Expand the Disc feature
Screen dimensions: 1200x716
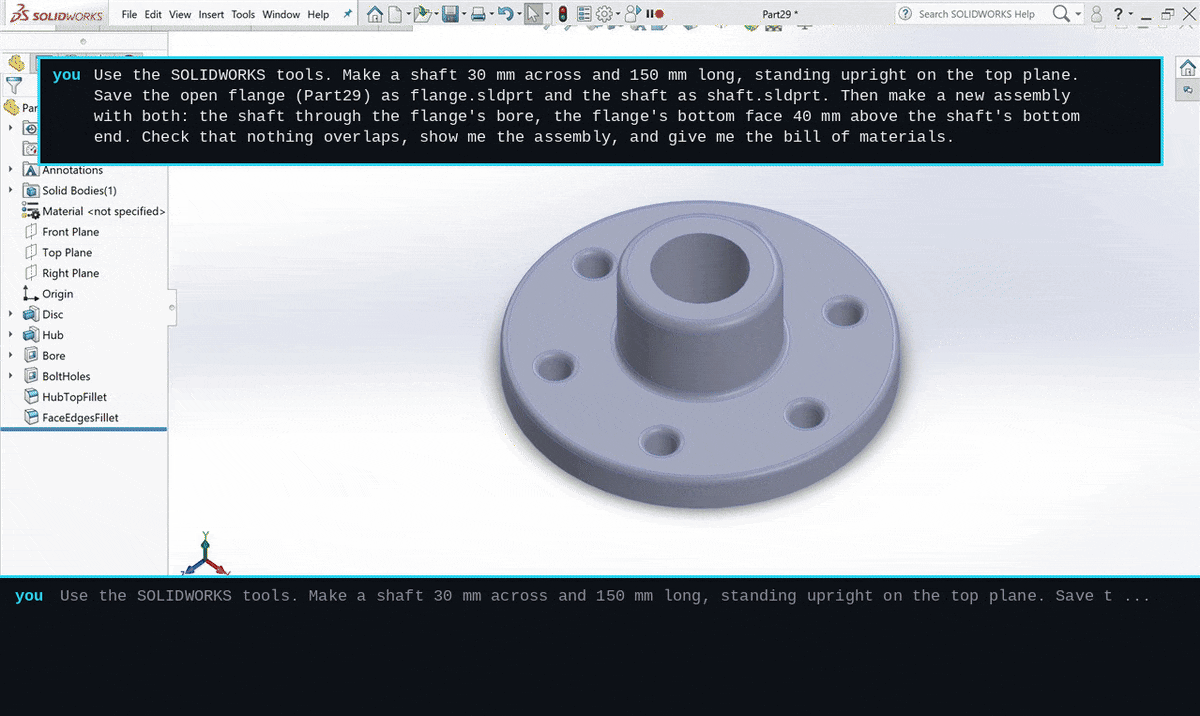[x=11, y=314]
